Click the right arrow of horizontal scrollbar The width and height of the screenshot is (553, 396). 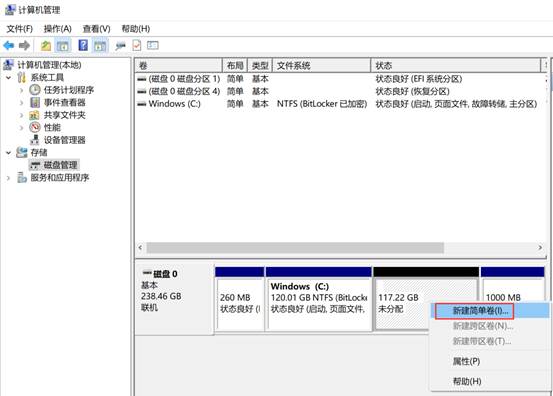540,248
